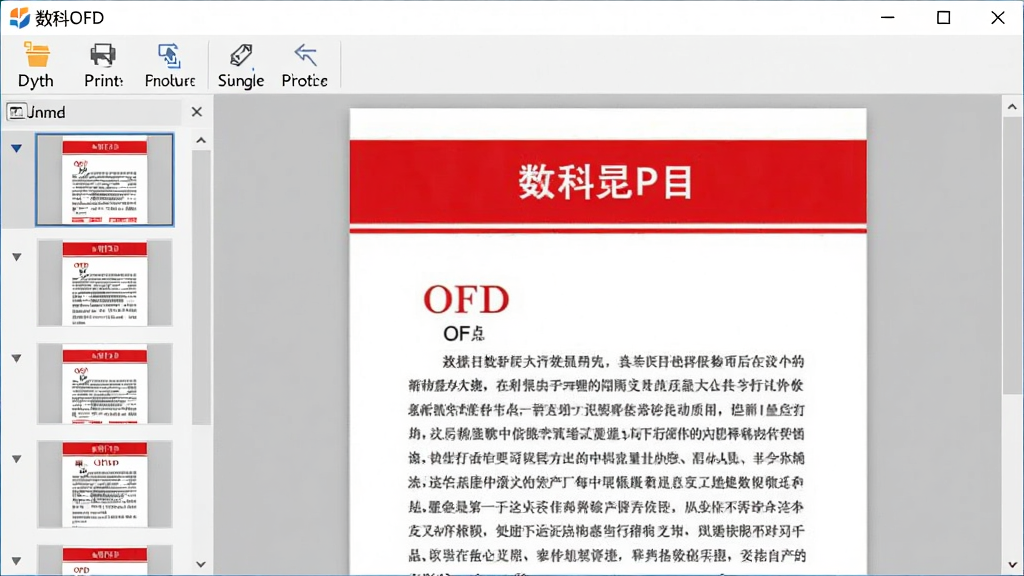The width and height of the screenshot is (1024, 576).
Task: Click document view scroll-down arrow
Action: 1012,565
